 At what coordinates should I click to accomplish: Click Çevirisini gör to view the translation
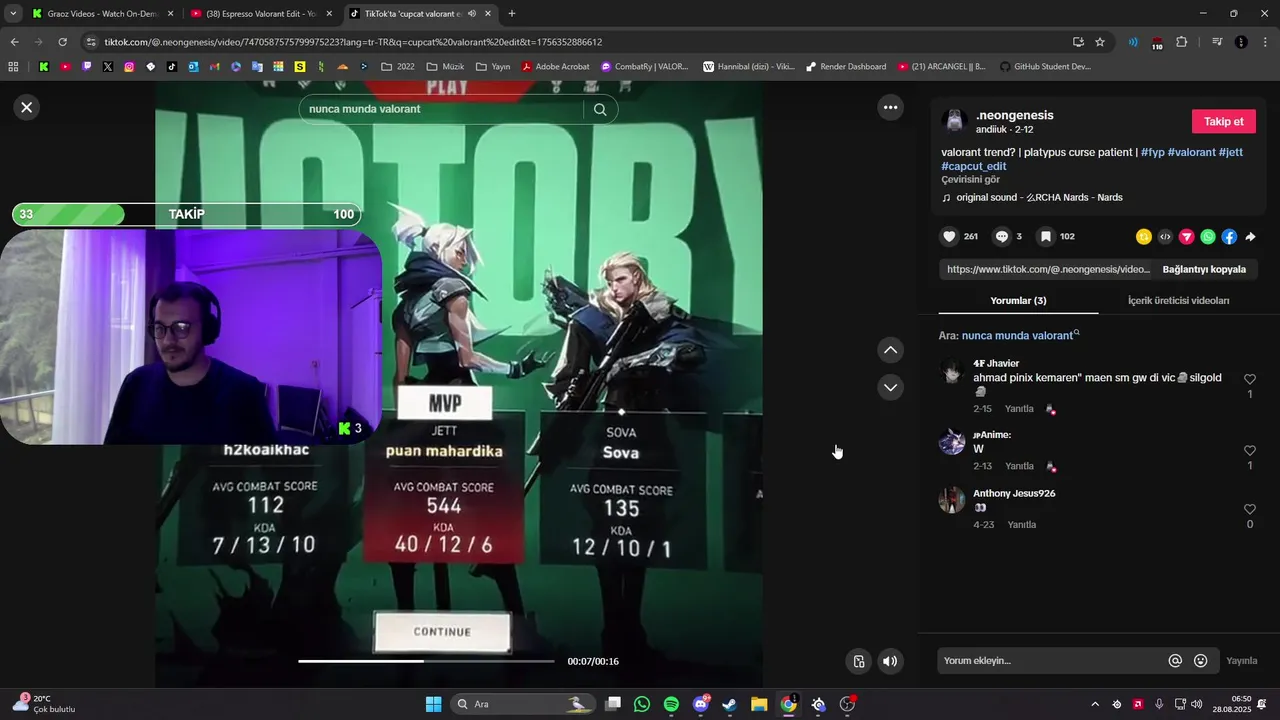tap(970, 179)
